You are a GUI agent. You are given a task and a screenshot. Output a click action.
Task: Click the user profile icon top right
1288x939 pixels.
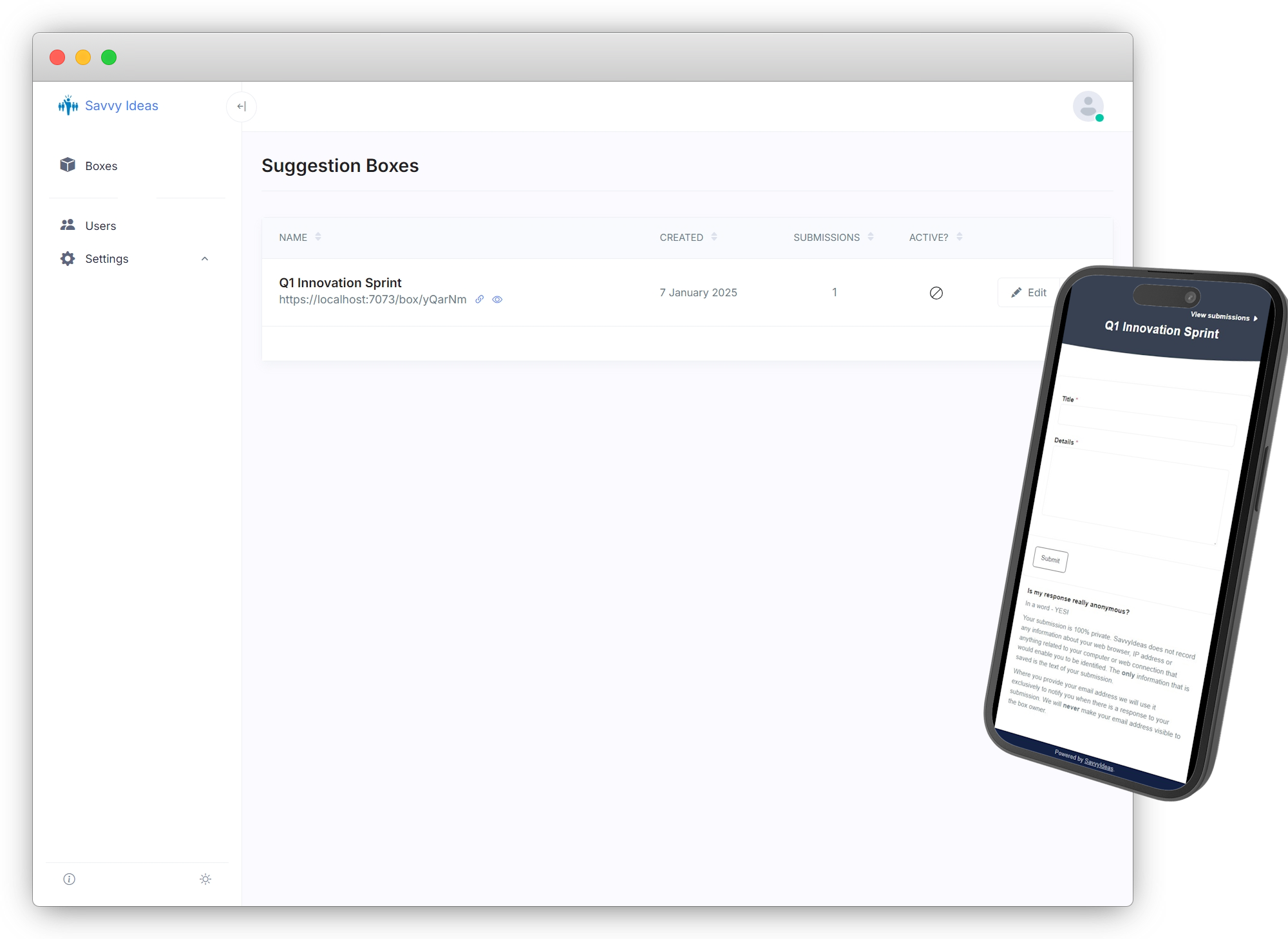[1088, 106]
